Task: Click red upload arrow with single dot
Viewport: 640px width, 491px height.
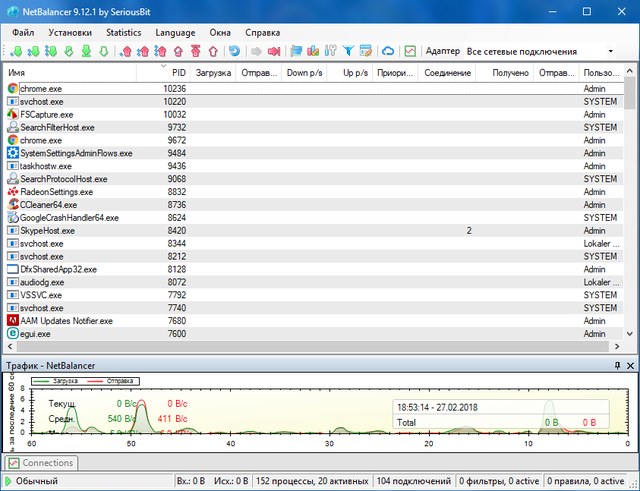Action: [x=126, y=51]
